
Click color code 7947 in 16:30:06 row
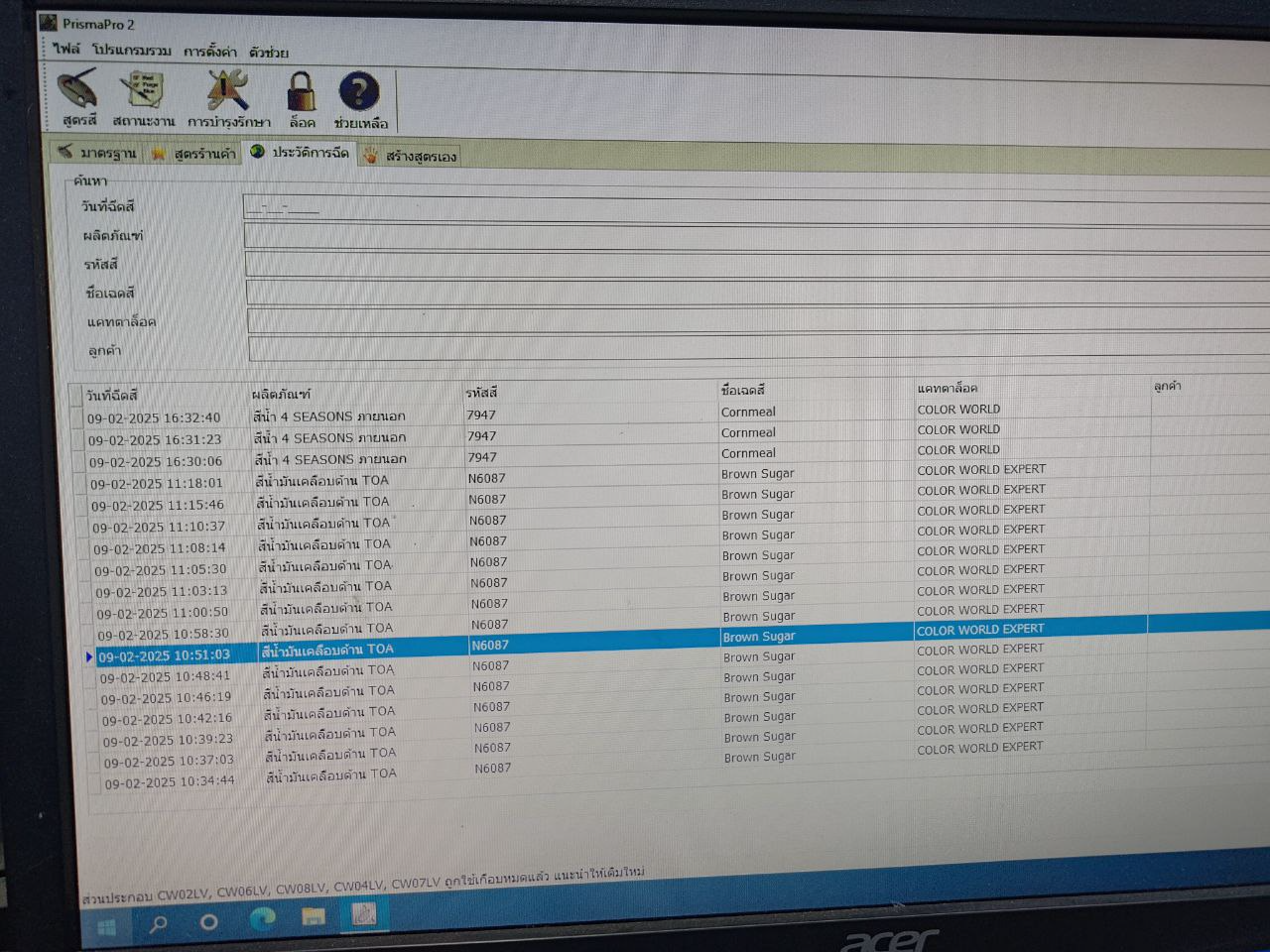(482, 457)
